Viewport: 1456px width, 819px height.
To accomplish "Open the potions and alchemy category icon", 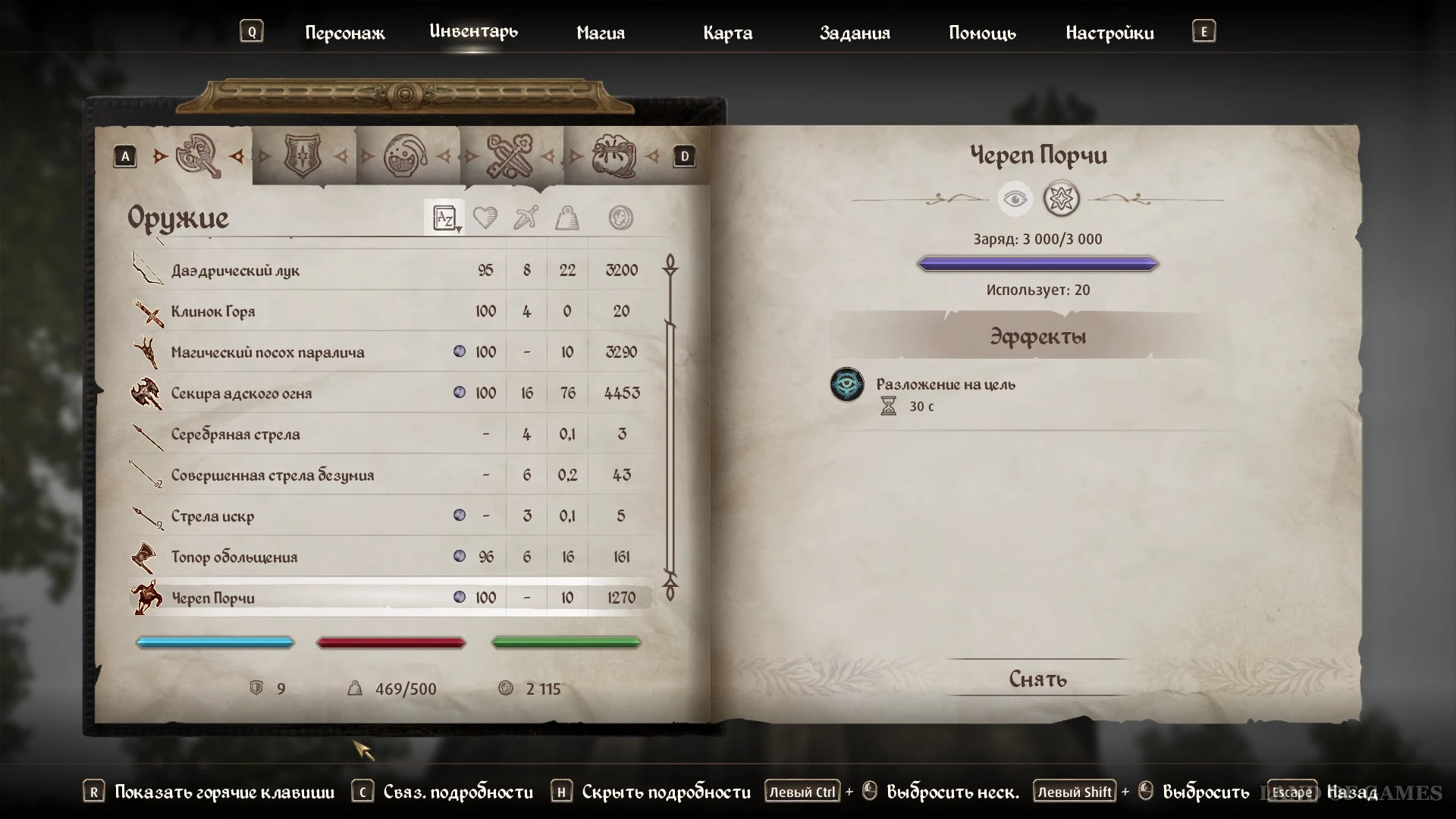I will coord(405,156).
